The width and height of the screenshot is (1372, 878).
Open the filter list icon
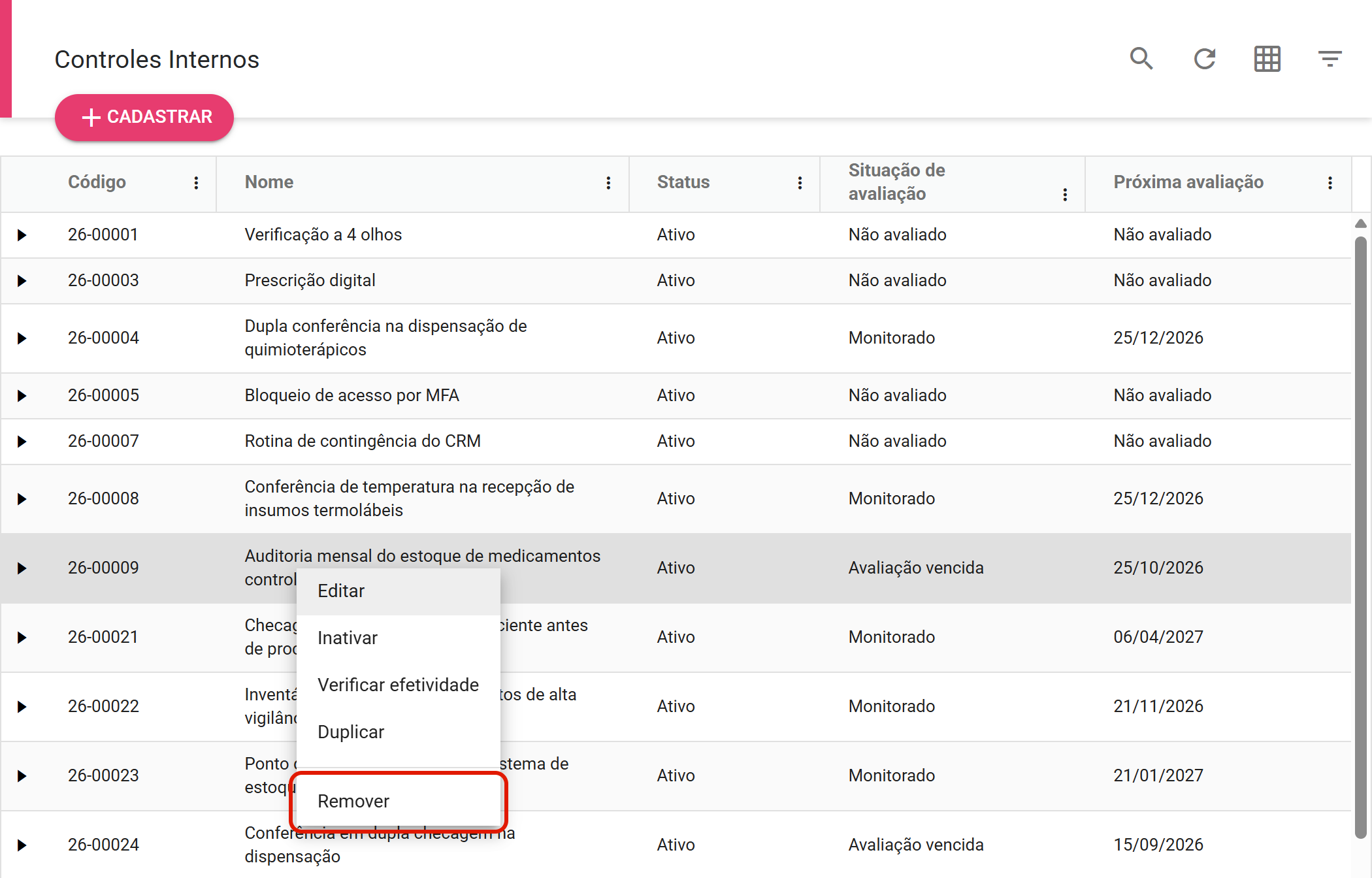1330,59
